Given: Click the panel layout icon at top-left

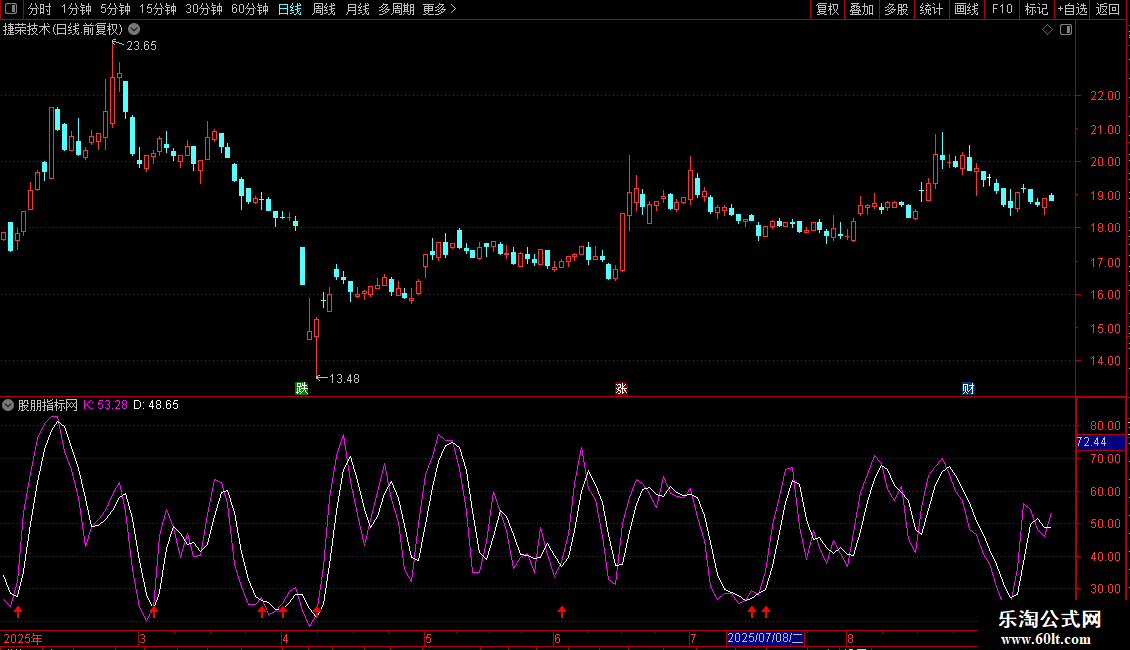Looking at the screenshot, I should tap(11, 9).
